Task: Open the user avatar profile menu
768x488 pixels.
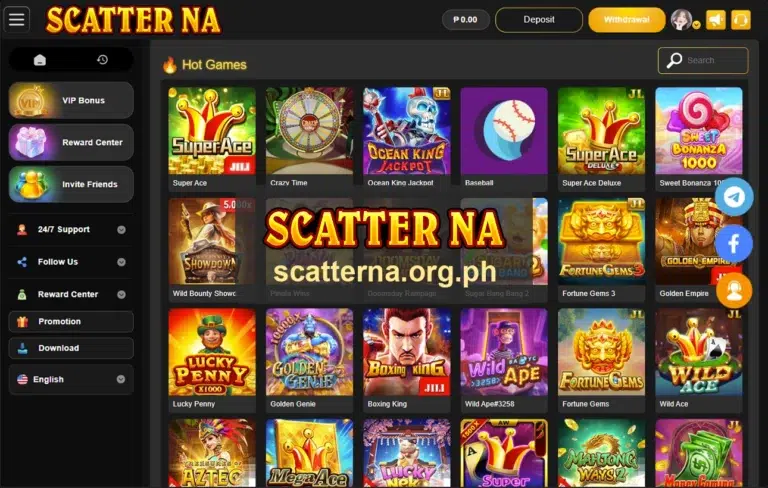Action: 684,20
